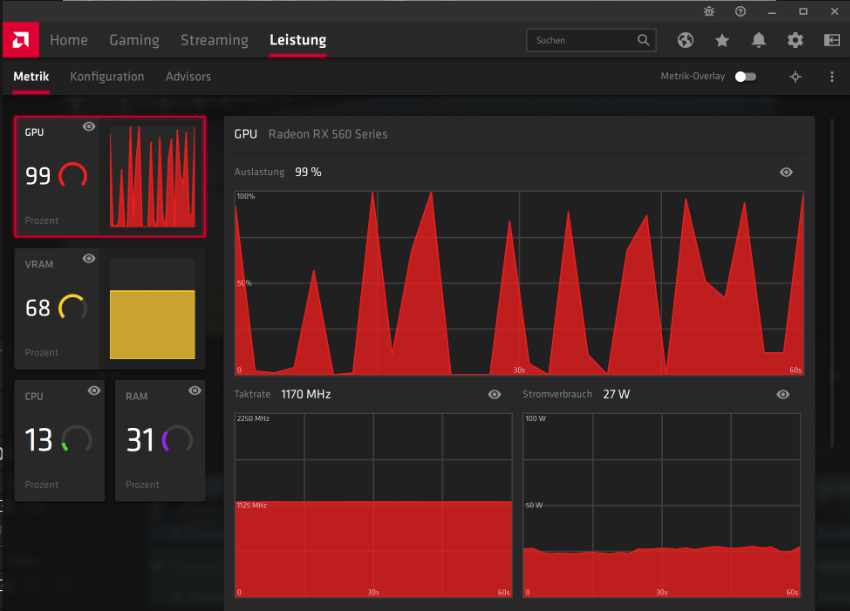Screen dimensions: 850x611
Task: Toggle the Auslastung graph eye icon
Action: click(x=786, y=172)
